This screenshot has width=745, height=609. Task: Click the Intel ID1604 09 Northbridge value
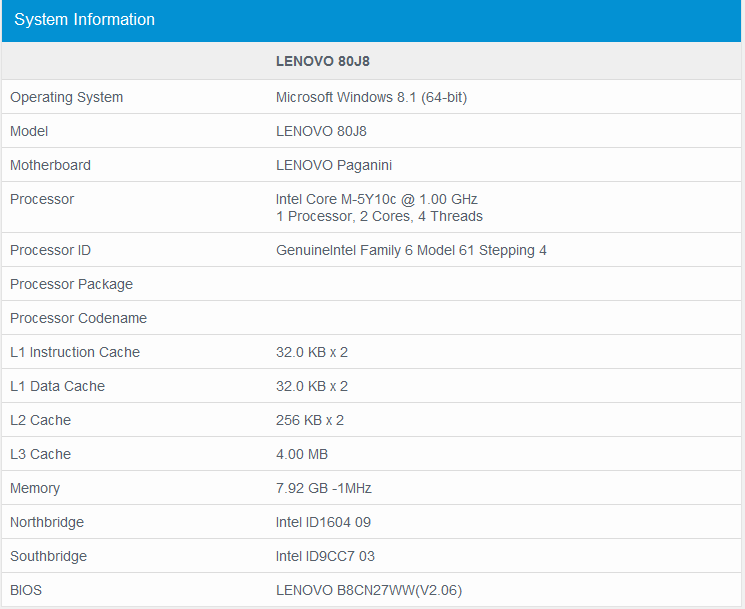click(x=323, y=522)
